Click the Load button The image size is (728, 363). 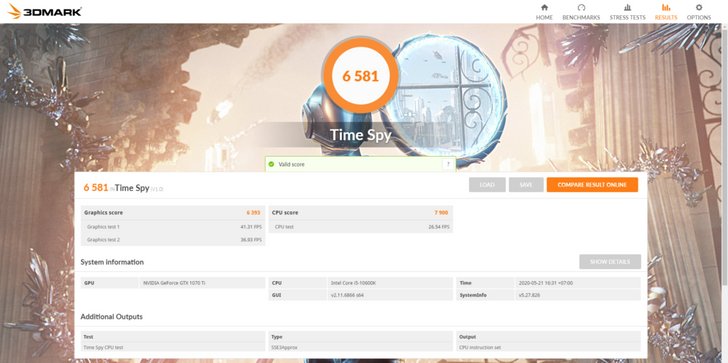[487, 185]
